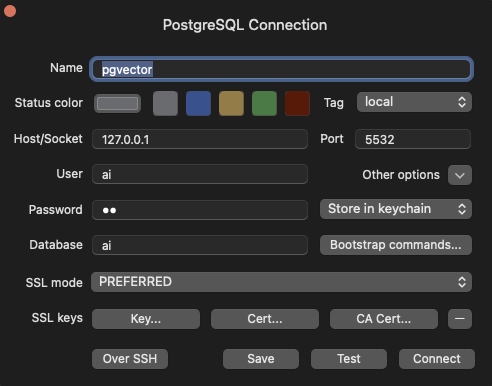
Task: Click the CA Cert button
Action: tap(384, 319)
